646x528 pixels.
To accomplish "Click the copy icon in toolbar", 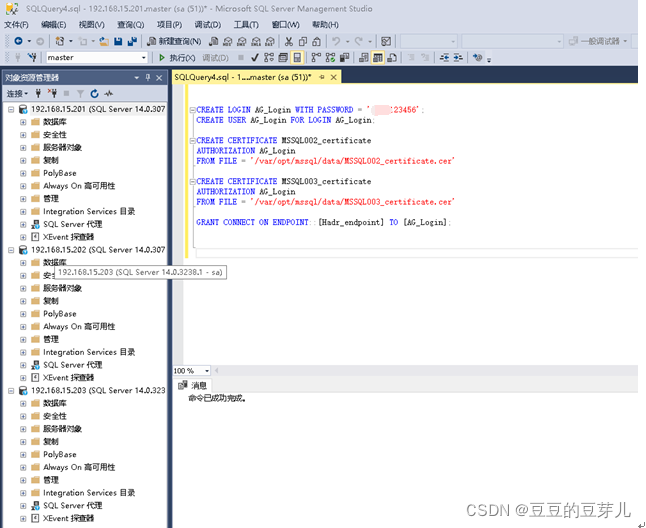I will (303, 41).
